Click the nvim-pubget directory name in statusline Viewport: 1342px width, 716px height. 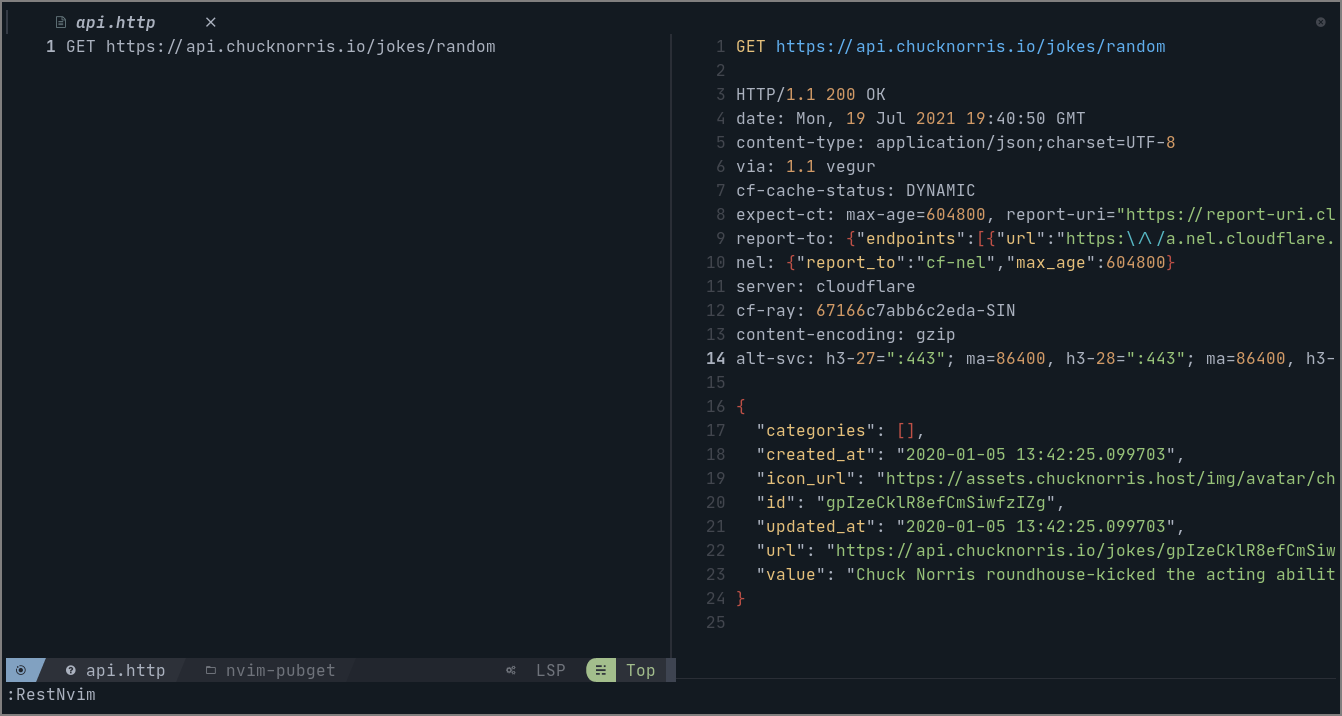click(280, 670)
